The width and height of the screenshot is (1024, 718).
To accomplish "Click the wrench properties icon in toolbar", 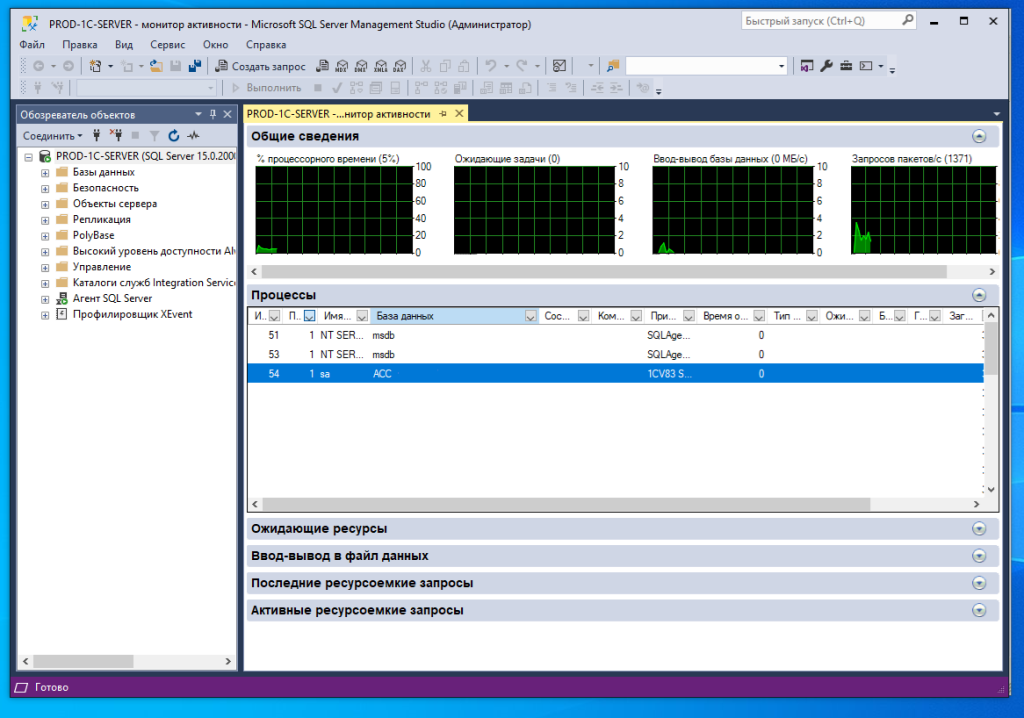I will [826, 66].
